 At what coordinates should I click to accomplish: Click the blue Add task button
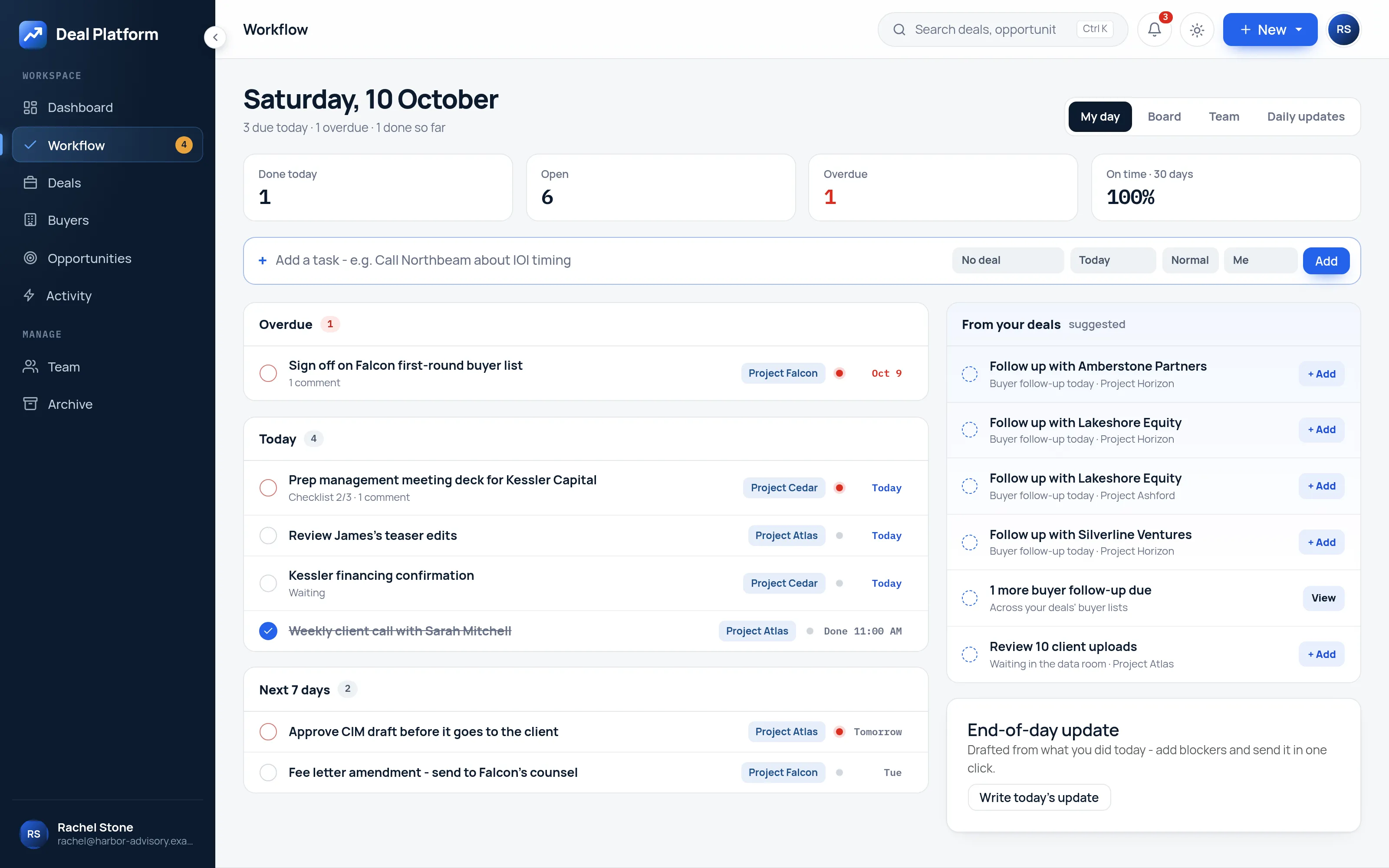click(1326, 261)
